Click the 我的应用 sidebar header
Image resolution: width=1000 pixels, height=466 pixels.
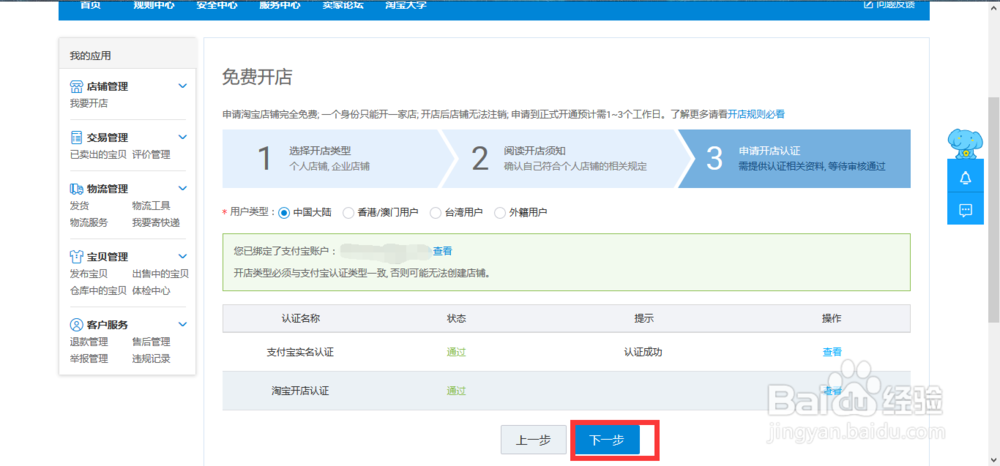click(x=90, y=56)
